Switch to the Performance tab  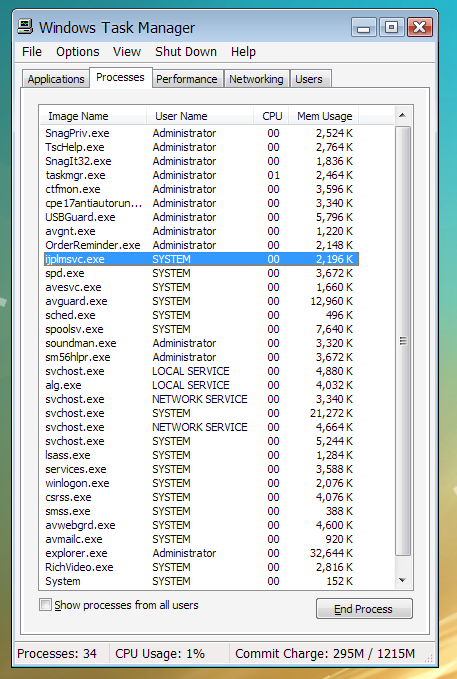187,79
